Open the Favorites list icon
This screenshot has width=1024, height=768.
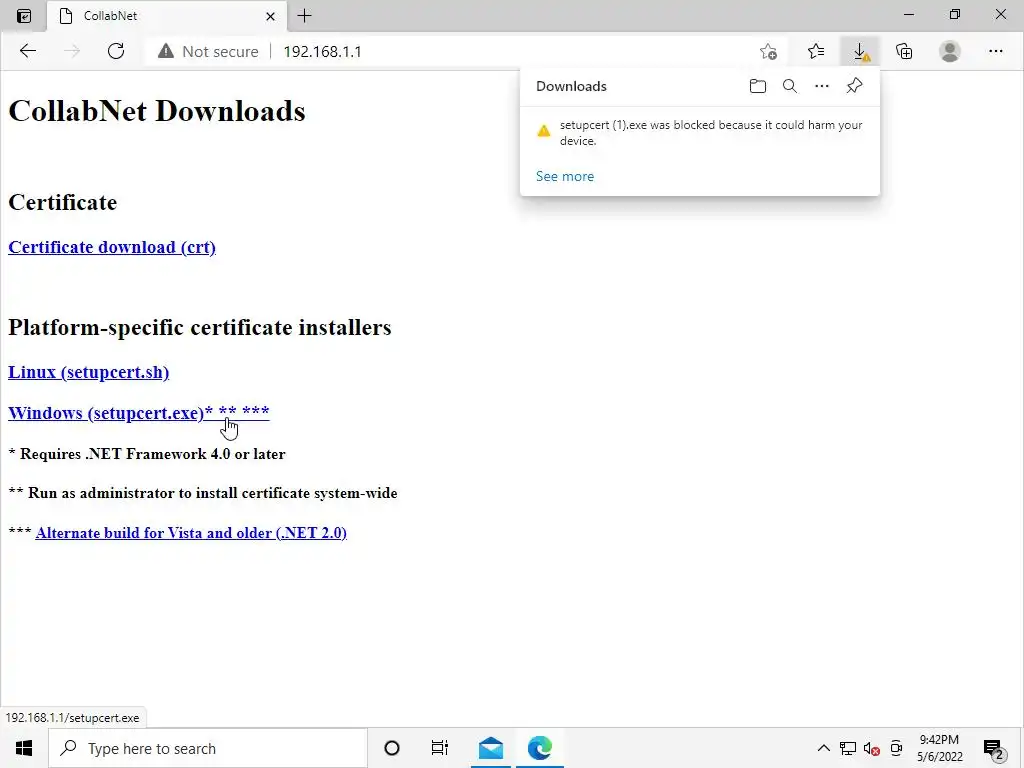pos(816,52)
